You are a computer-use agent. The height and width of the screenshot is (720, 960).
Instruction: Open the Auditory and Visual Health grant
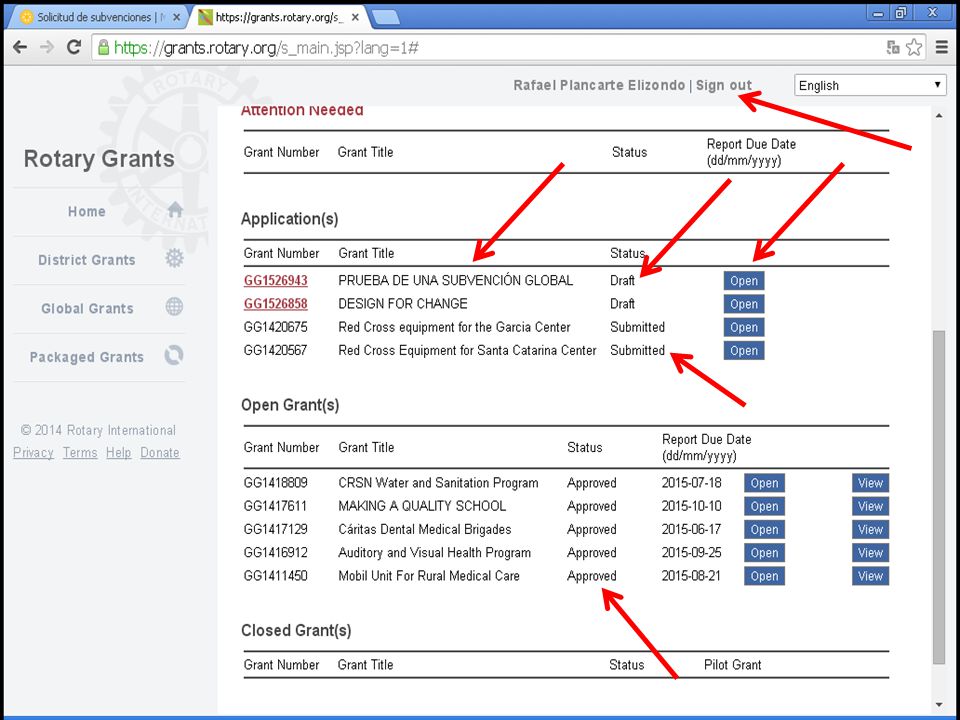pyautogui.click(x=764, y=552)
